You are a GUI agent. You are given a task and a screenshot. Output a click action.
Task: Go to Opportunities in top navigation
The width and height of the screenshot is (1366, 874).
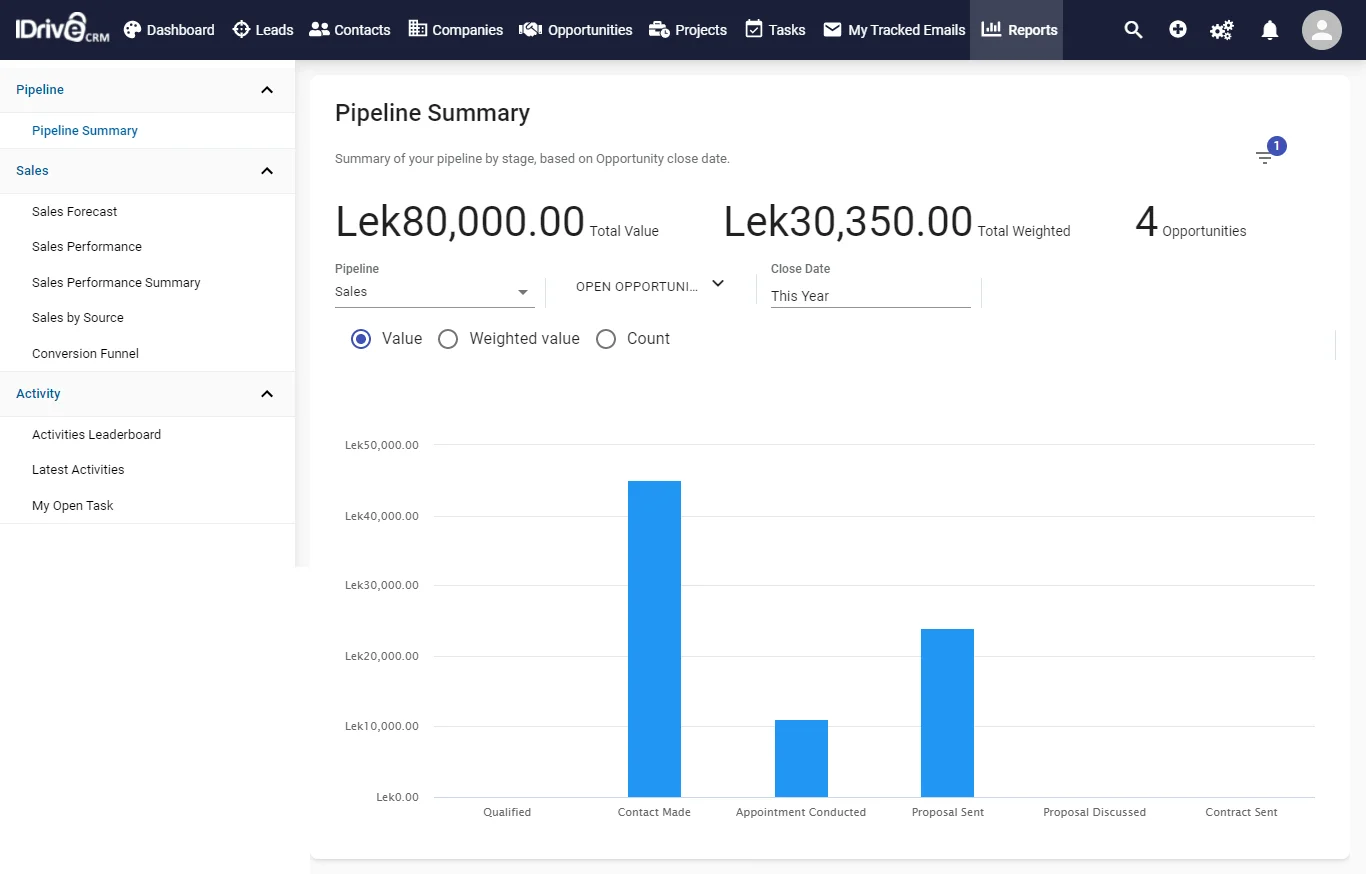tap(576, 30)
